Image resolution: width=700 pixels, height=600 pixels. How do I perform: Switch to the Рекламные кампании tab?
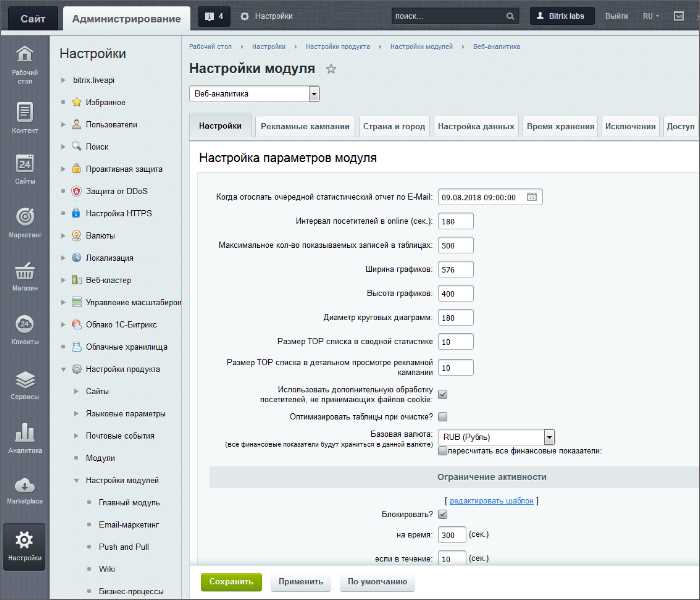[x=305, y=126]
